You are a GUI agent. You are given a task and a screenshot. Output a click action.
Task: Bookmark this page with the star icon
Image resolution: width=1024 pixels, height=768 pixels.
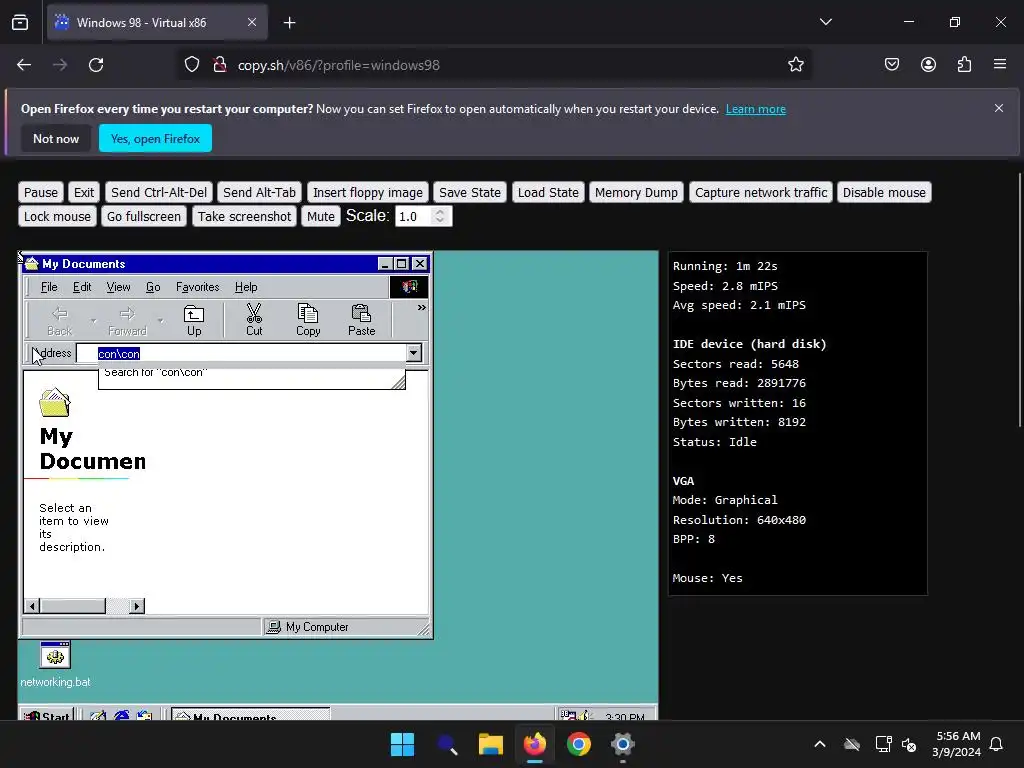click(x=795, y=65)
